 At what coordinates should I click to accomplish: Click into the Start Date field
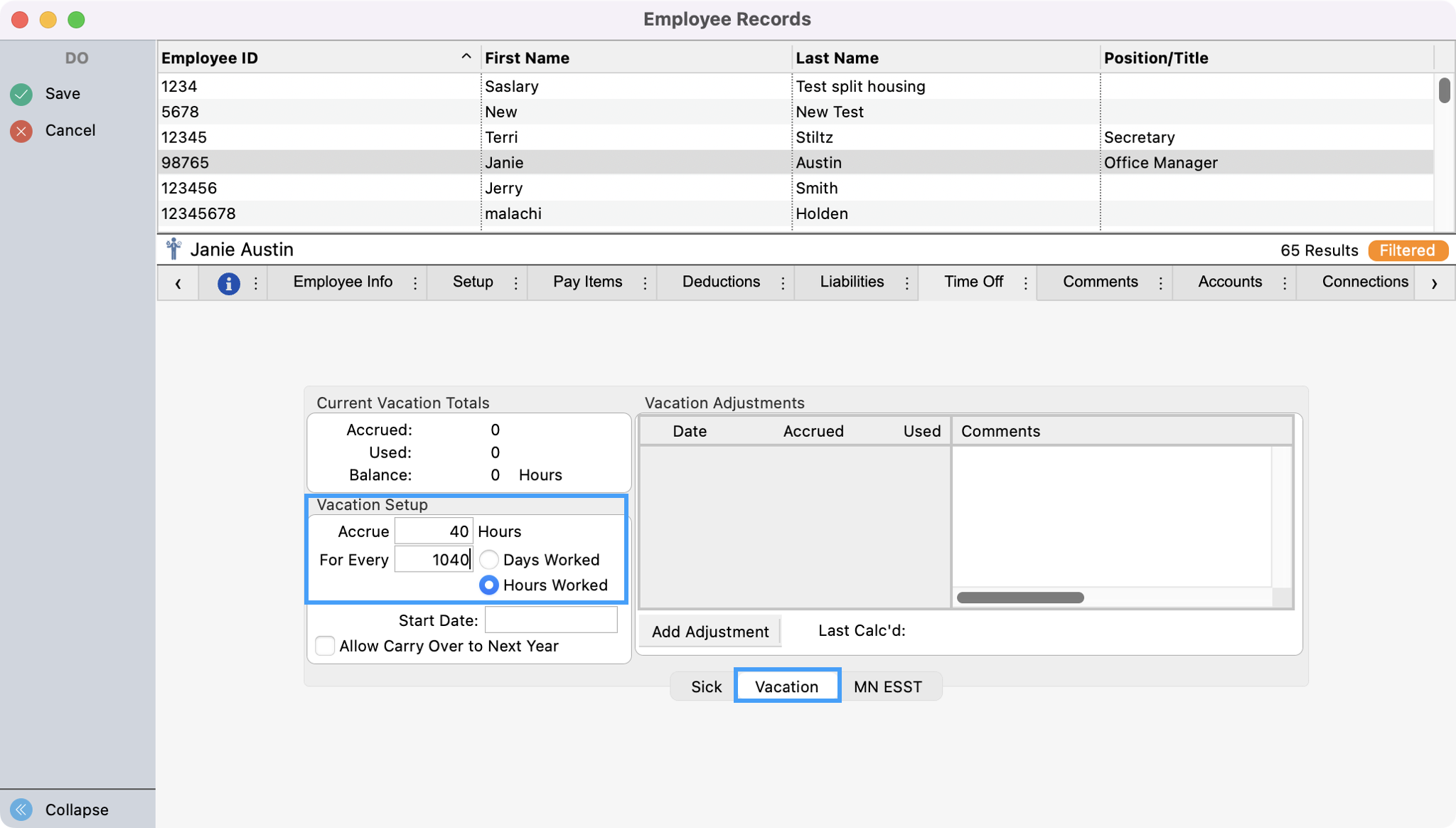pyautogui.click(x=551, y=620)
